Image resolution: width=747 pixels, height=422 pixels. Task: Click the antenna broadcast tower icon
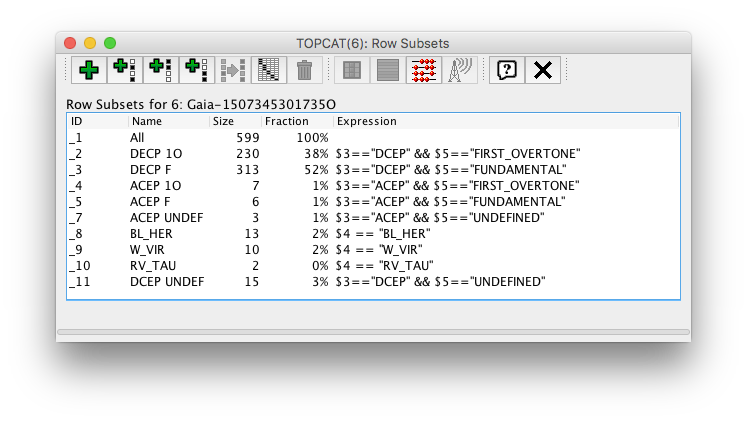click(x=460, y=70)
